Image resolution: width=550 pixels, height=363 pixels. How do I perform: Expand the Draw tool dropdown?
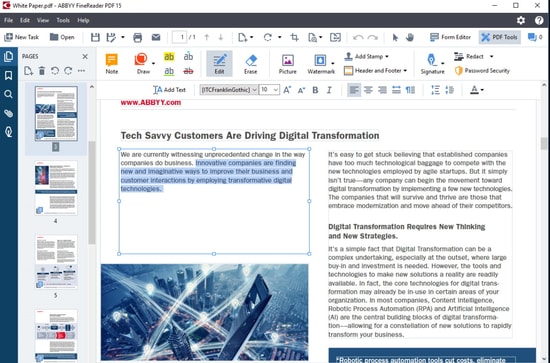click(x=153, y=63)
